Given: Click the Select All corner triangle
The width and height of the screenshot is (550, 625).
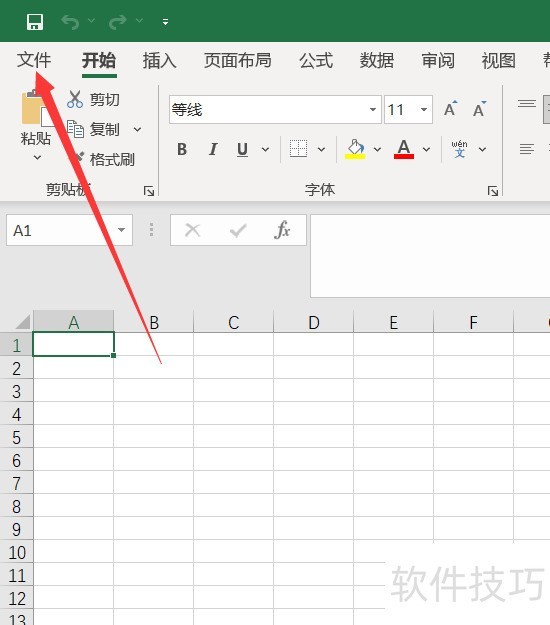Looking at the screenshot, I should point(22,322).
